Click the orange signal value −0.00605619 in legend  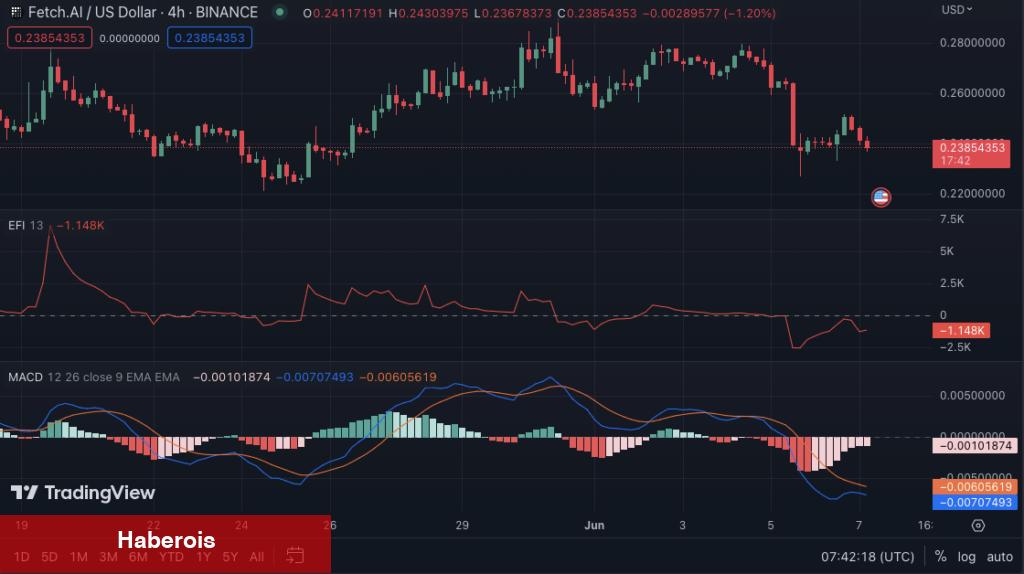pyautogui.click(x=398, y=377)
